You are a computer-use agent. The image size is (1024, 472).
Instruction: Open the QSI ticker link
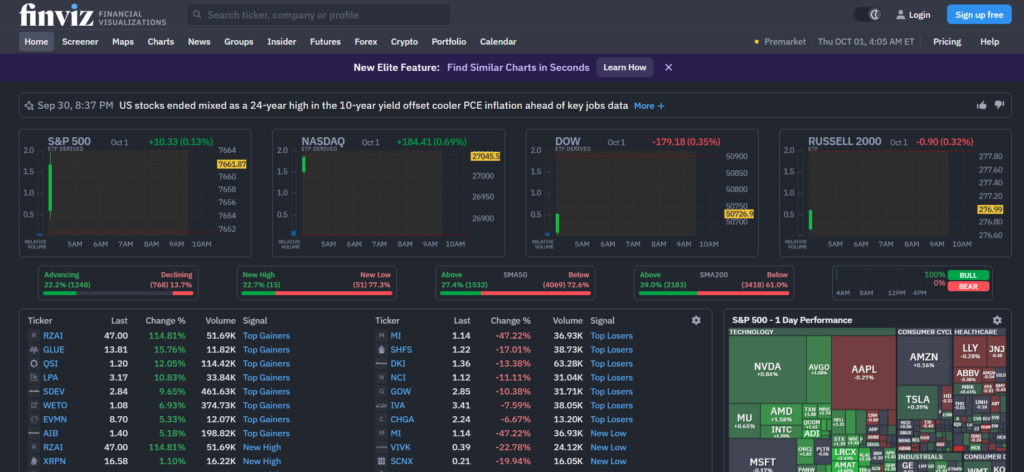(50, 364)
